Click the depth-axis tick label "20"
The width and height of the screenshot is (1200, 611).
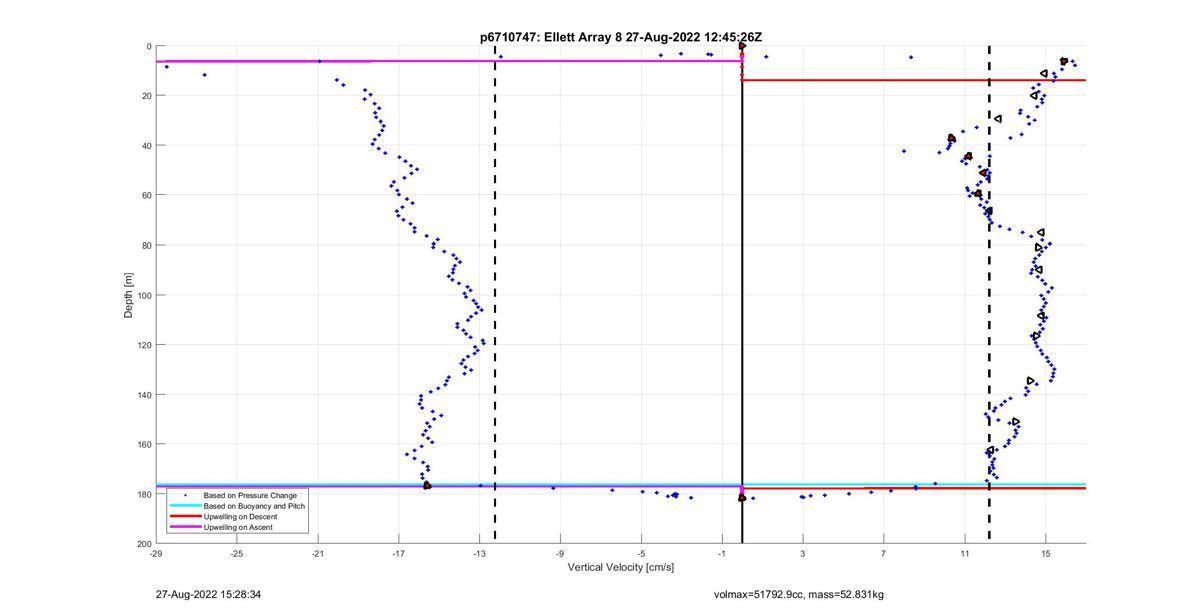(146, 96)
